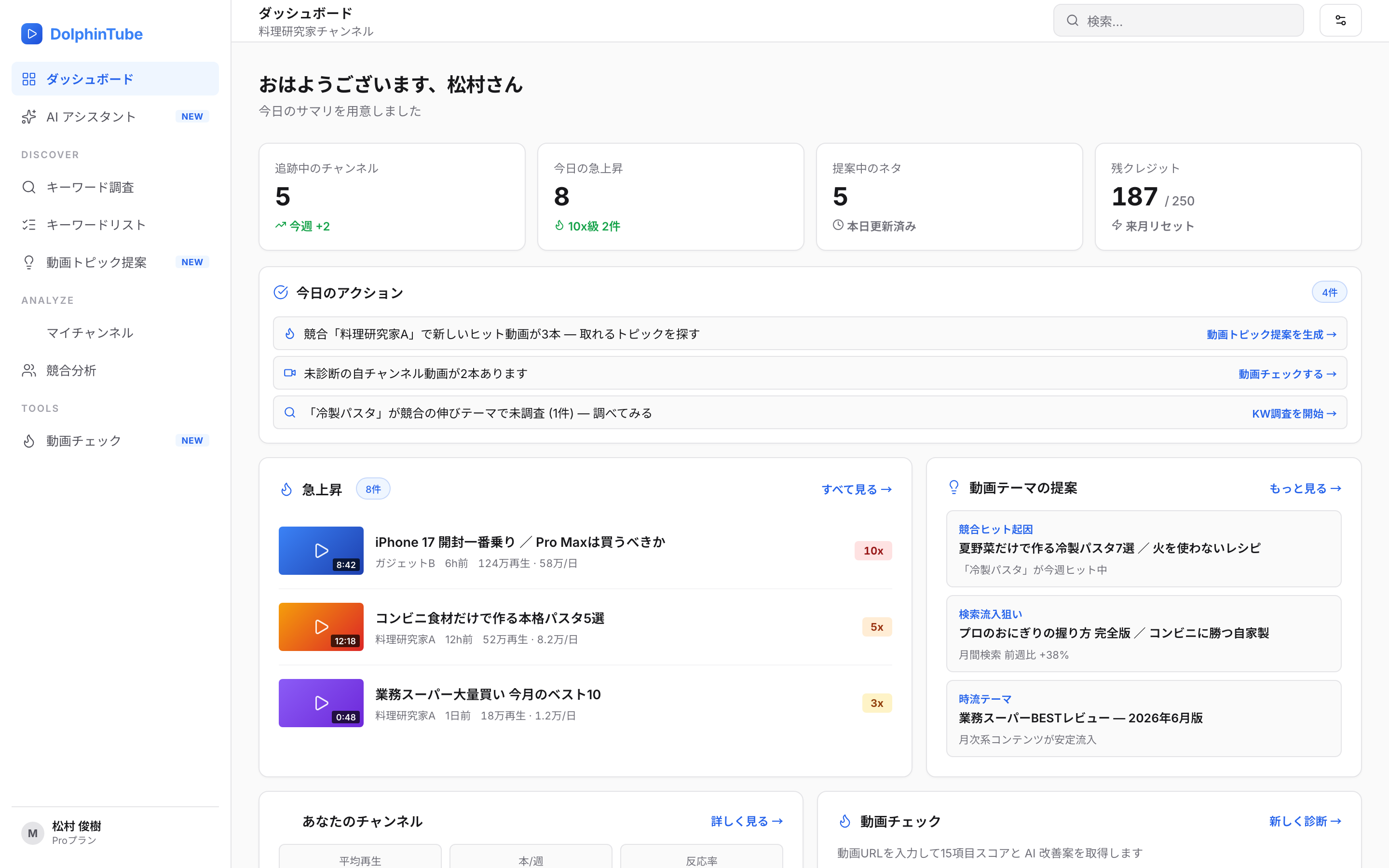
Task: Open the filter settings icon button
Action: [1340, 21]
